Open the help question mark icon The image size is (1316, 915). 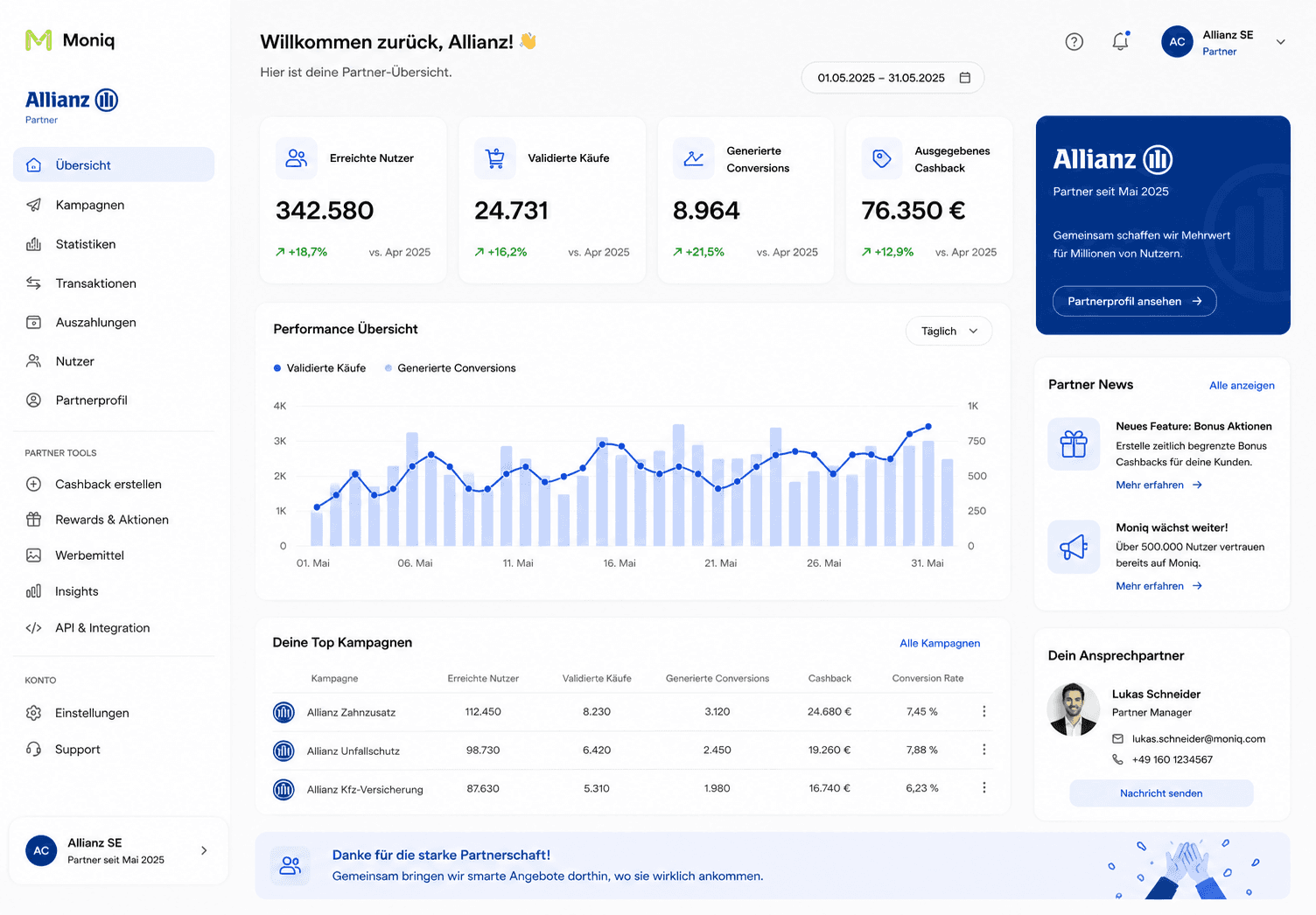coord(1074,41)
